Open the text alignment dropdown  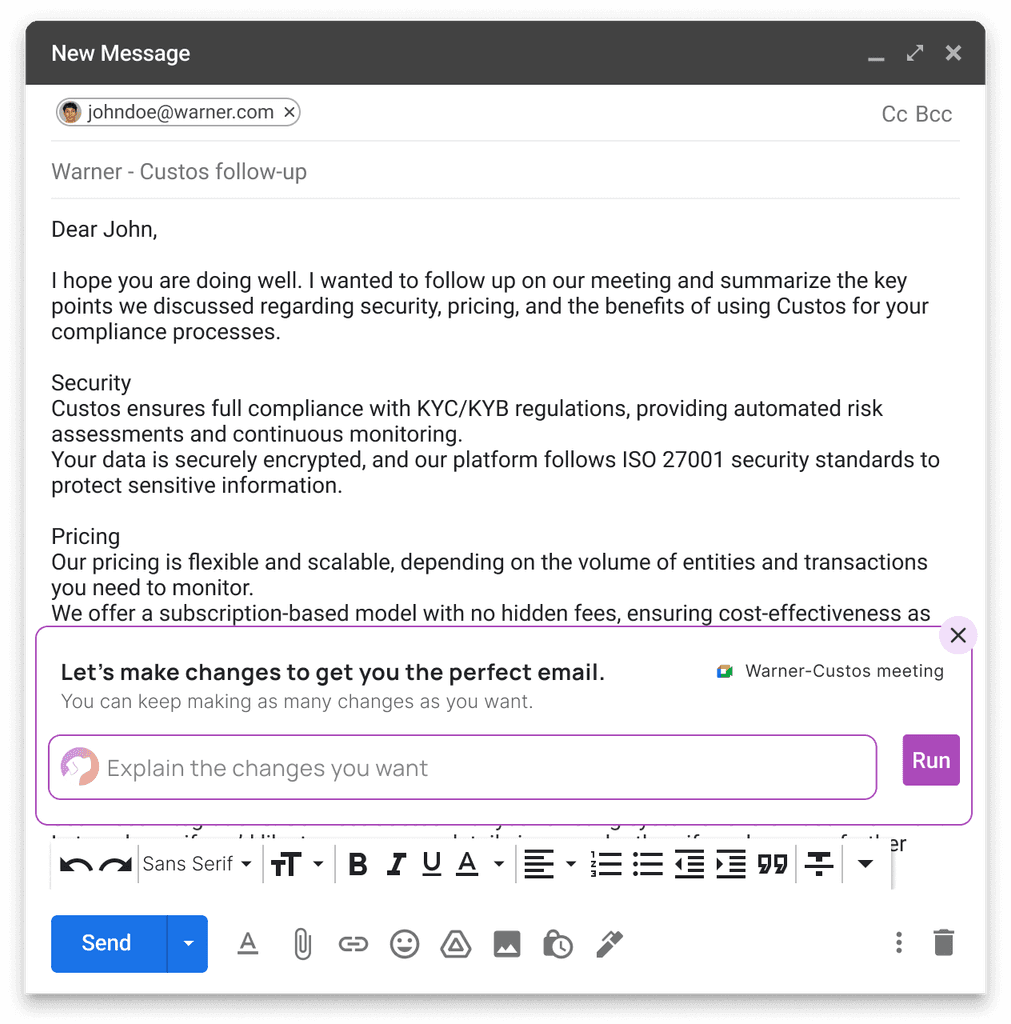(x=550, y=864)
